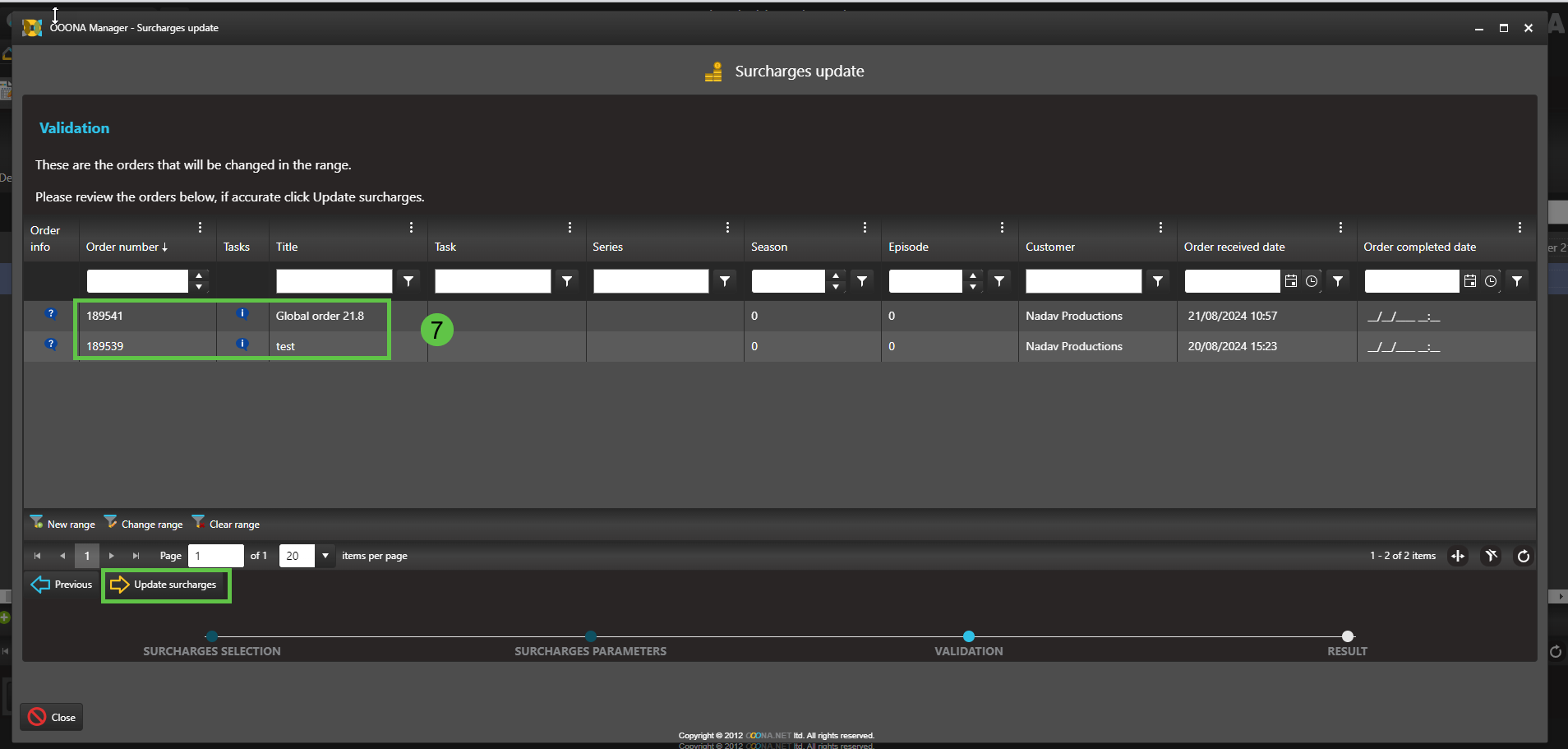Screen dimensions: 1568x749
Task: Open the items per page dropdown
Action: tap(325, 556)
